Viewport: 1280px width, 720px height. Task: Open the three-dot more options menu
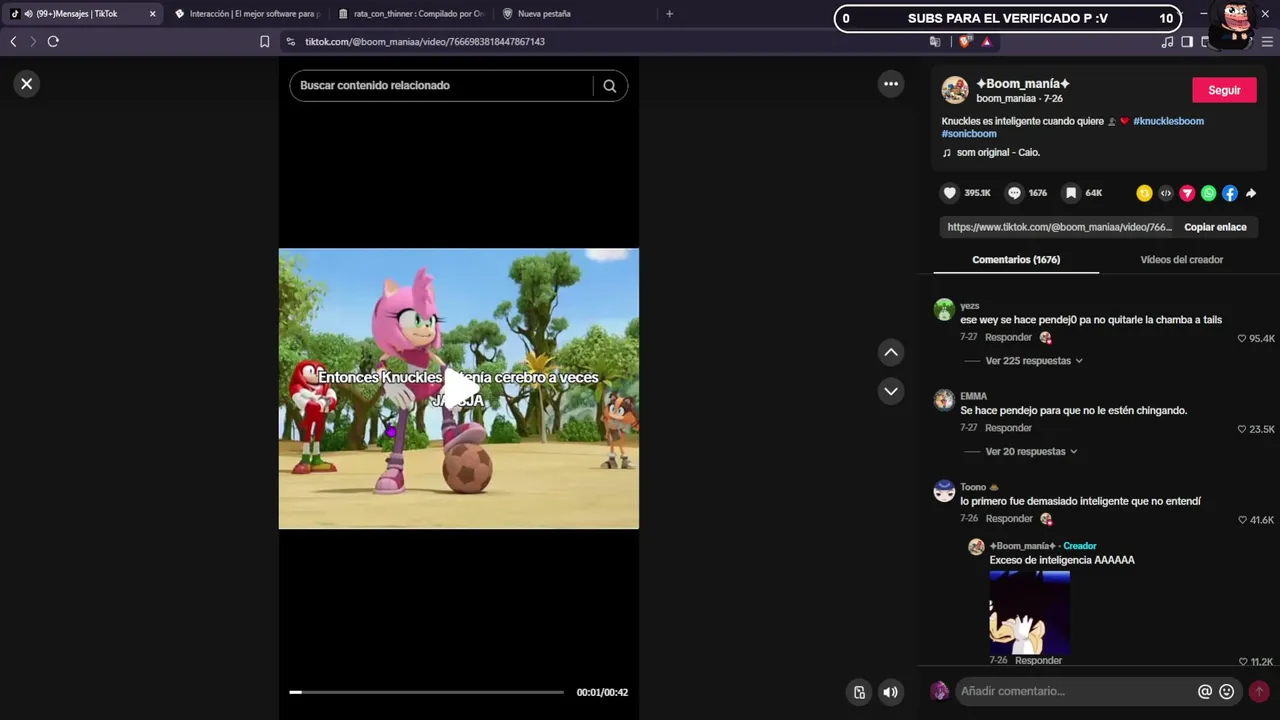(891, 84)
